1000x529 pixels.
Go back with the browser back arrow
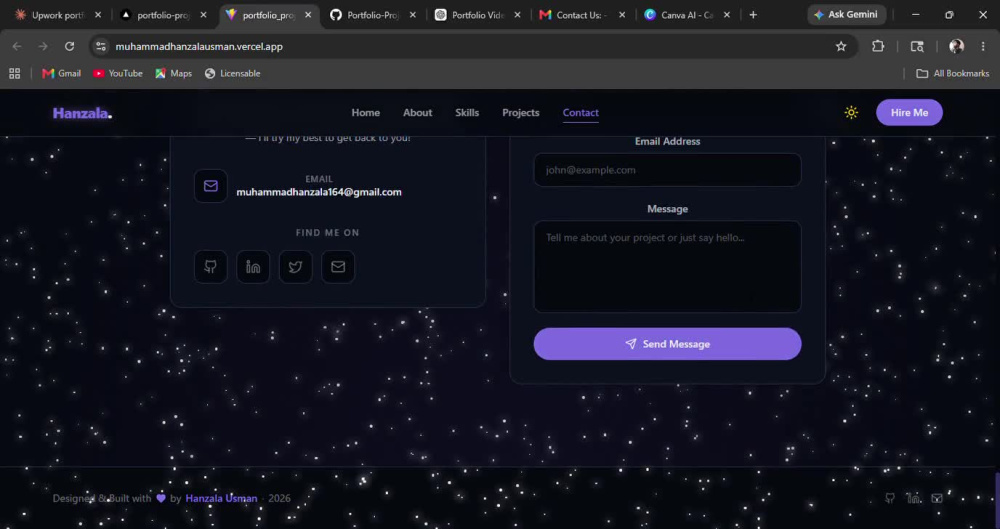pos(17,46)
